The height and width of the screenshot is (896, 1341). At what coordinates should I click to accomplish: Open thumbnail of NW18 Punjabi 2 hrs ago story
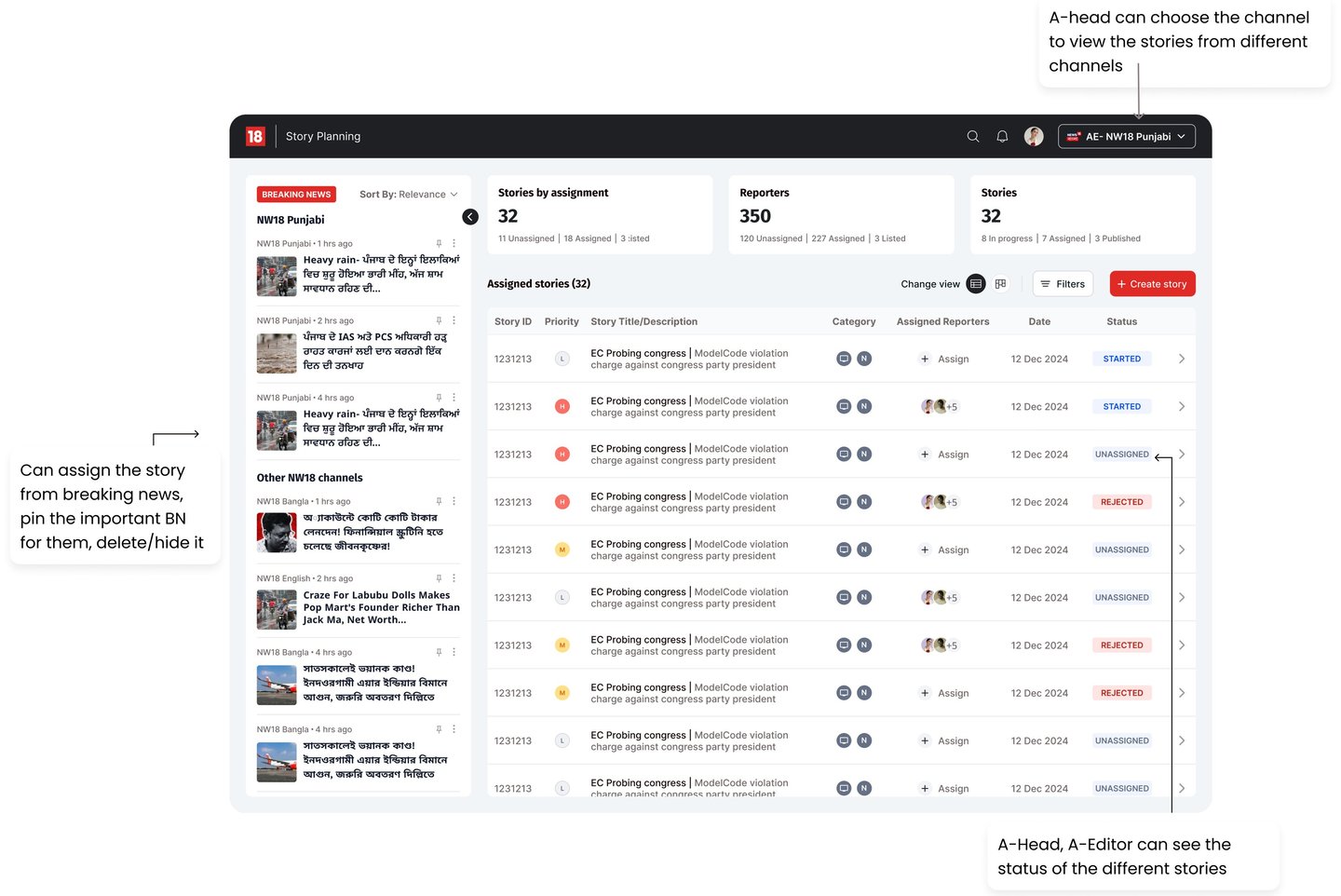coord(277,353)
